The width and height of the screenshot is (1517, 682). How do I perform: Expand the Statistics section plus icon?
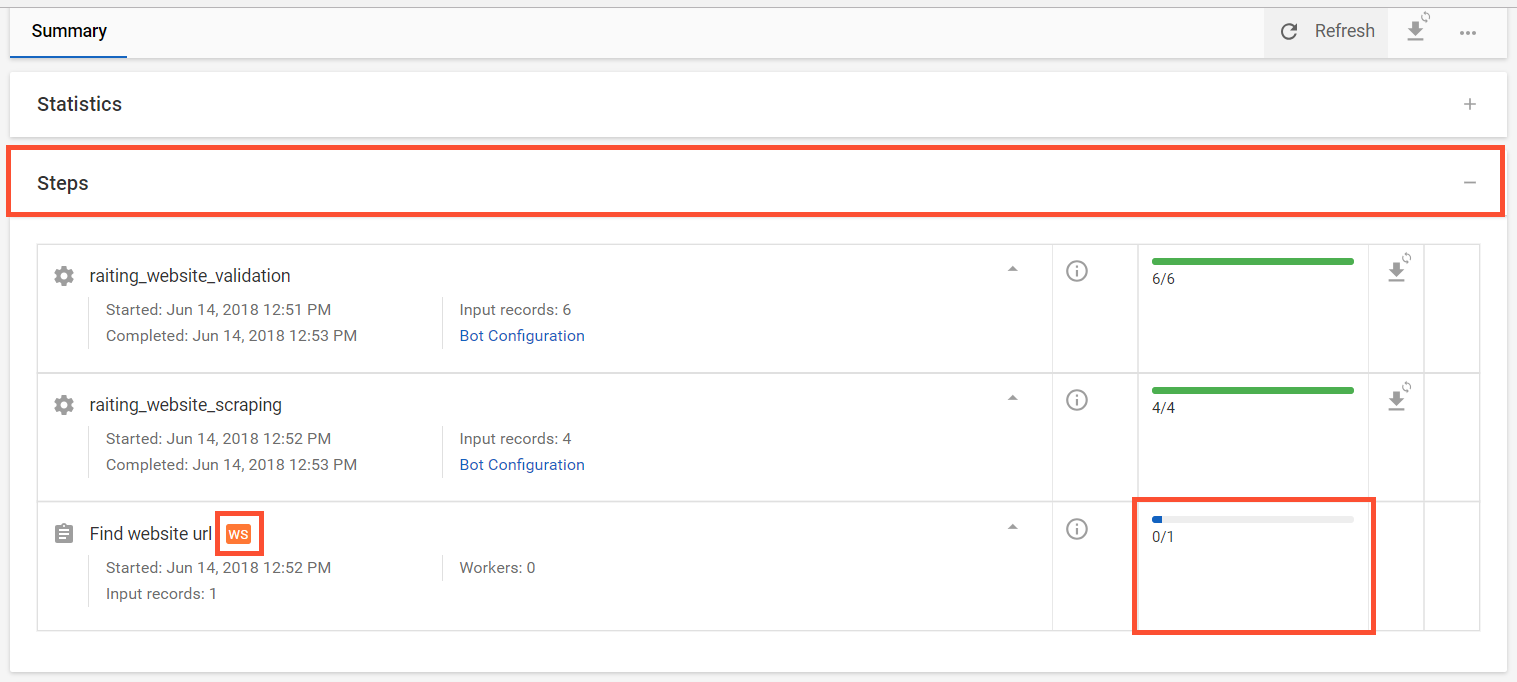tap(1469, 104)
